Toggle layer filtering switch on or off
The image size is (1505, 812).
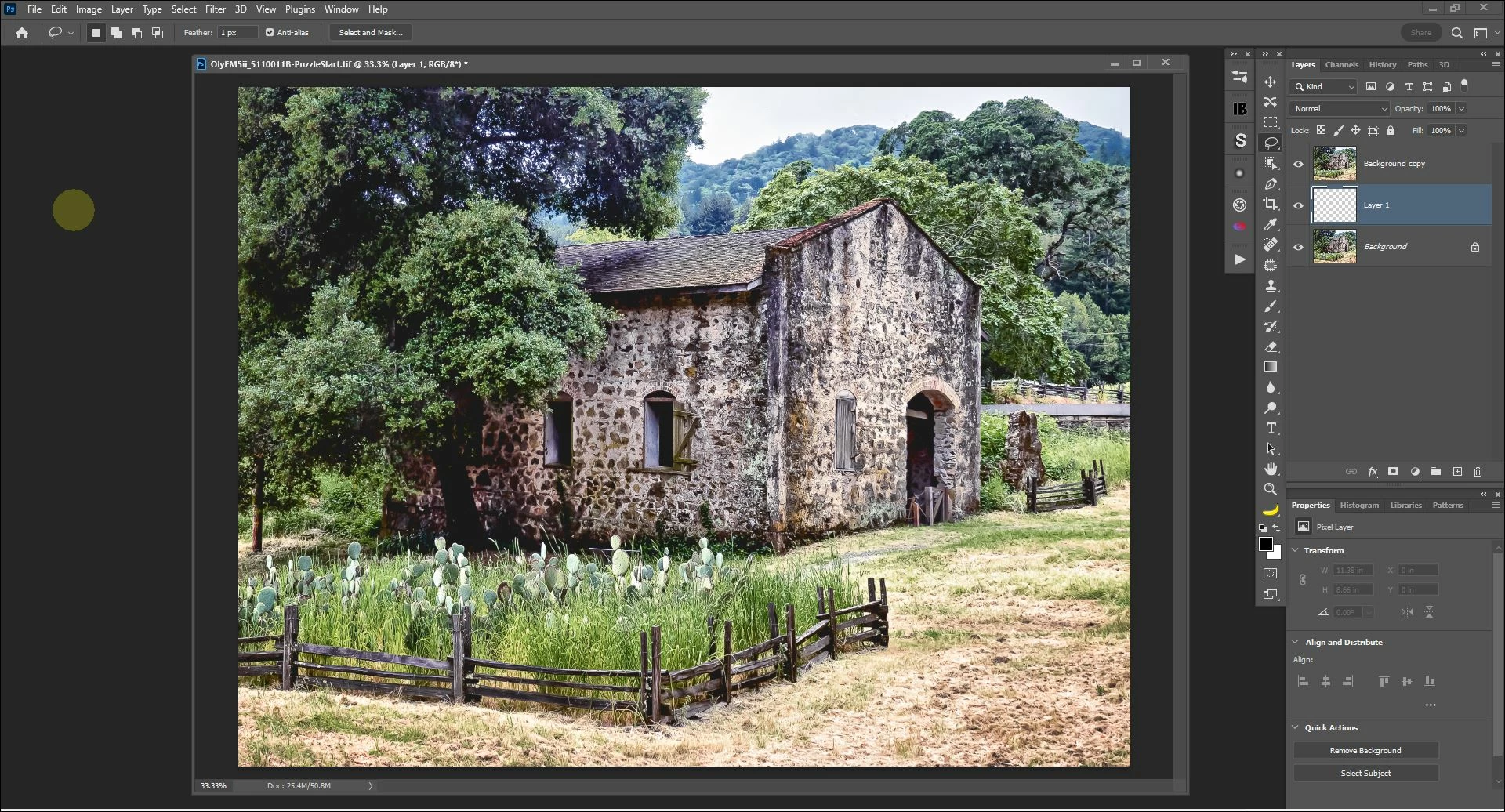tap(1464, 85)
